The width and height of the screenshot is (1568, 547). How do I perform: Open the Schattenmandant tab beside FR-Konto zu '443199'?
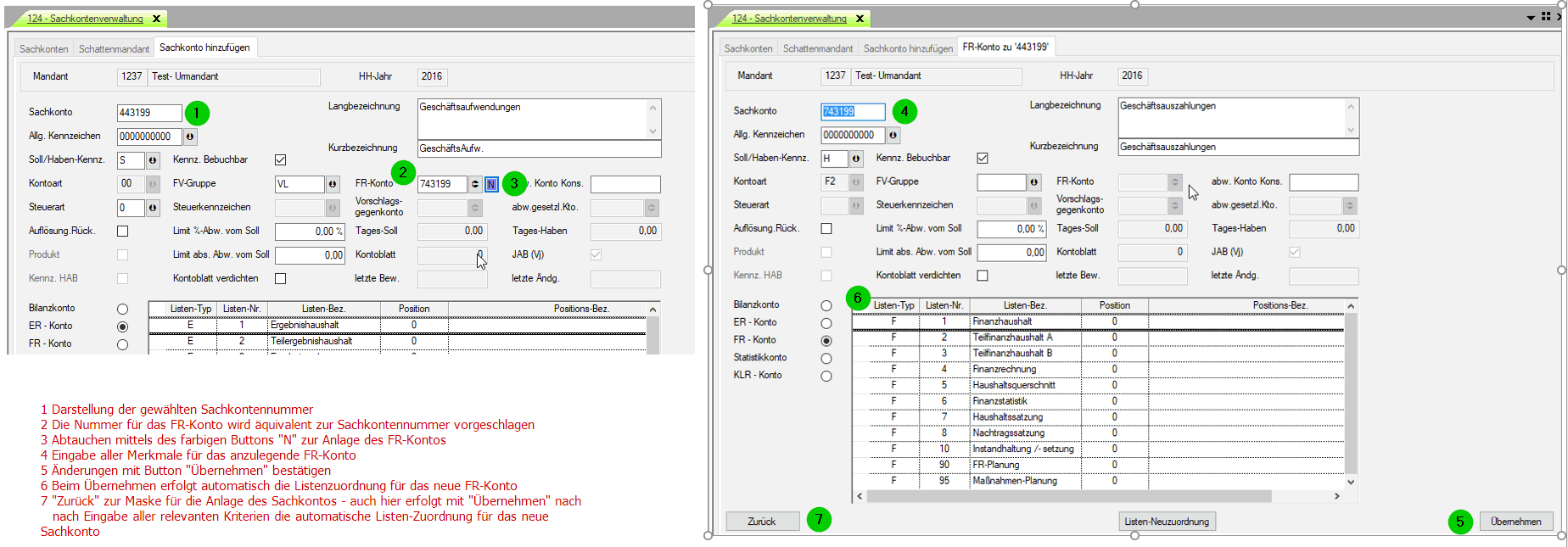pyautogui.click(x=817, y=48)
